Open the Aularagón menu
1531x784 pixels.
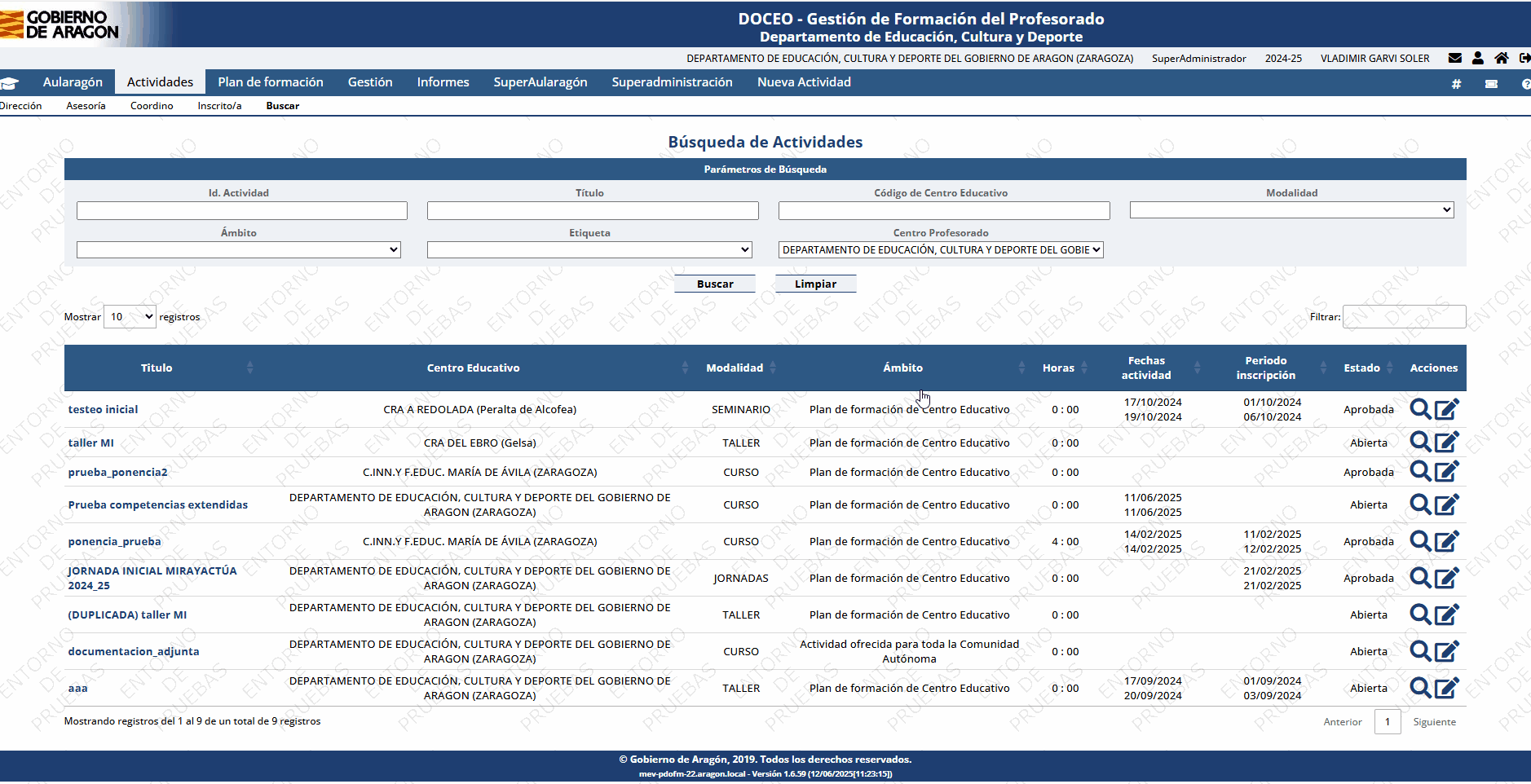[73, 82]
